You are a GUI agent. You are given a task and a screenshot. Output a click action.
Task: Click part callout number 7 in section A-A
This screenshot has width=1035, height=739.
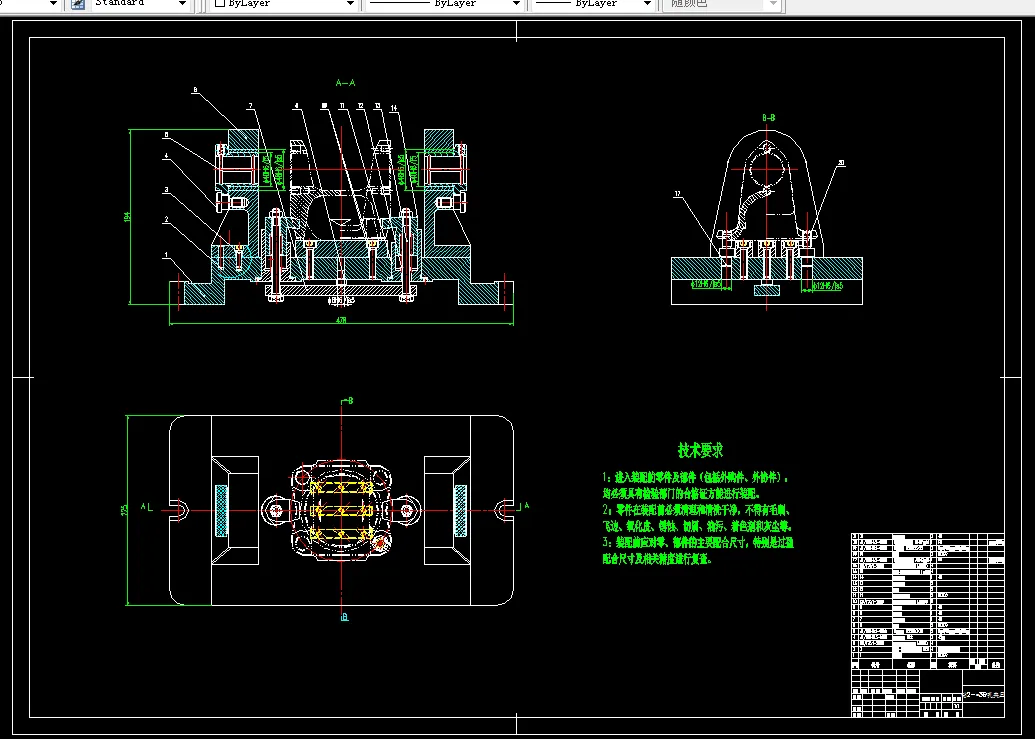[x=251, y=106]
